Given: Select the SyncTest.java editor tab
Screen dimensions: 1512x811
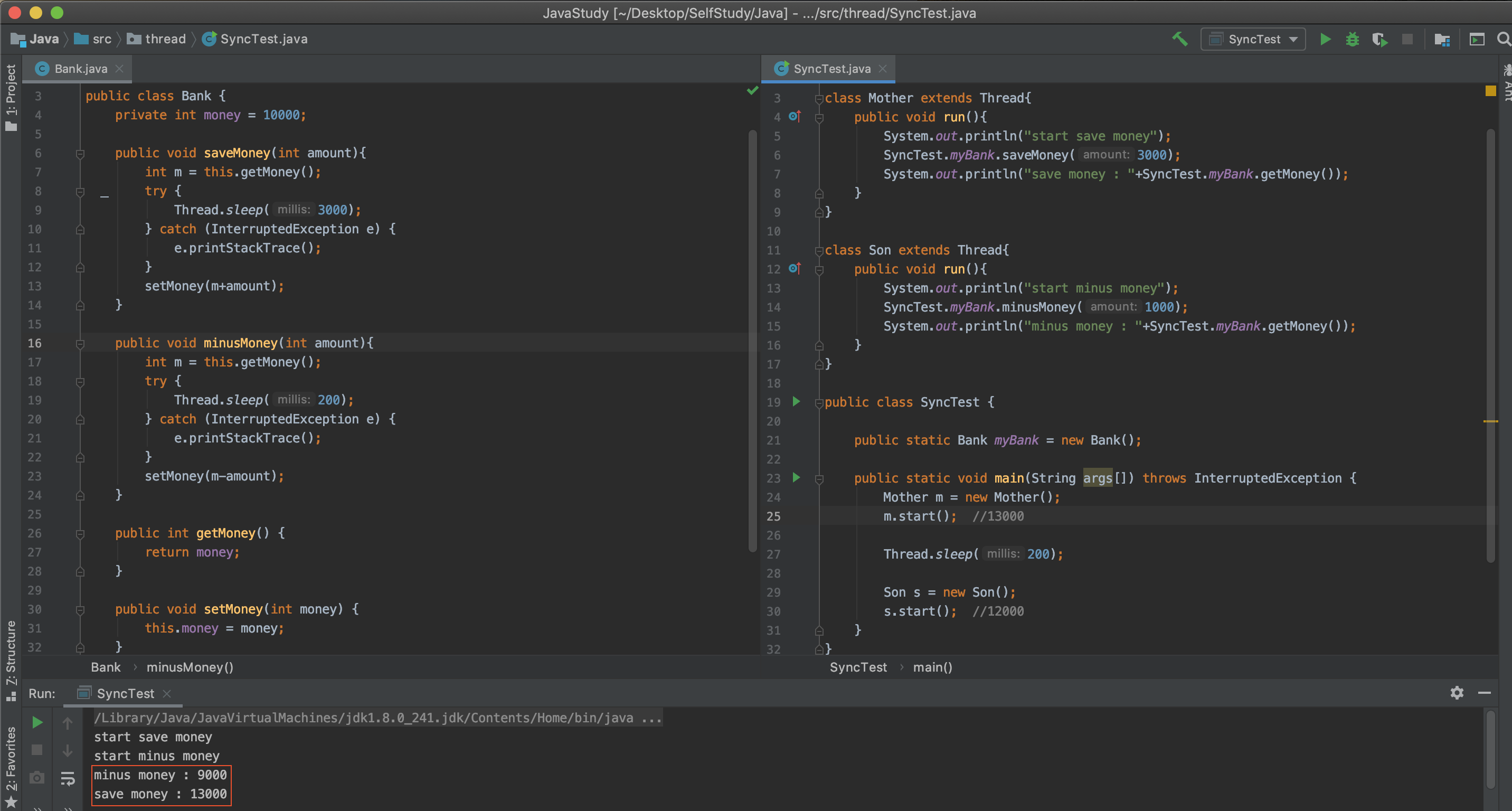Looking at the screenshot, I should [x=831, y=69].
